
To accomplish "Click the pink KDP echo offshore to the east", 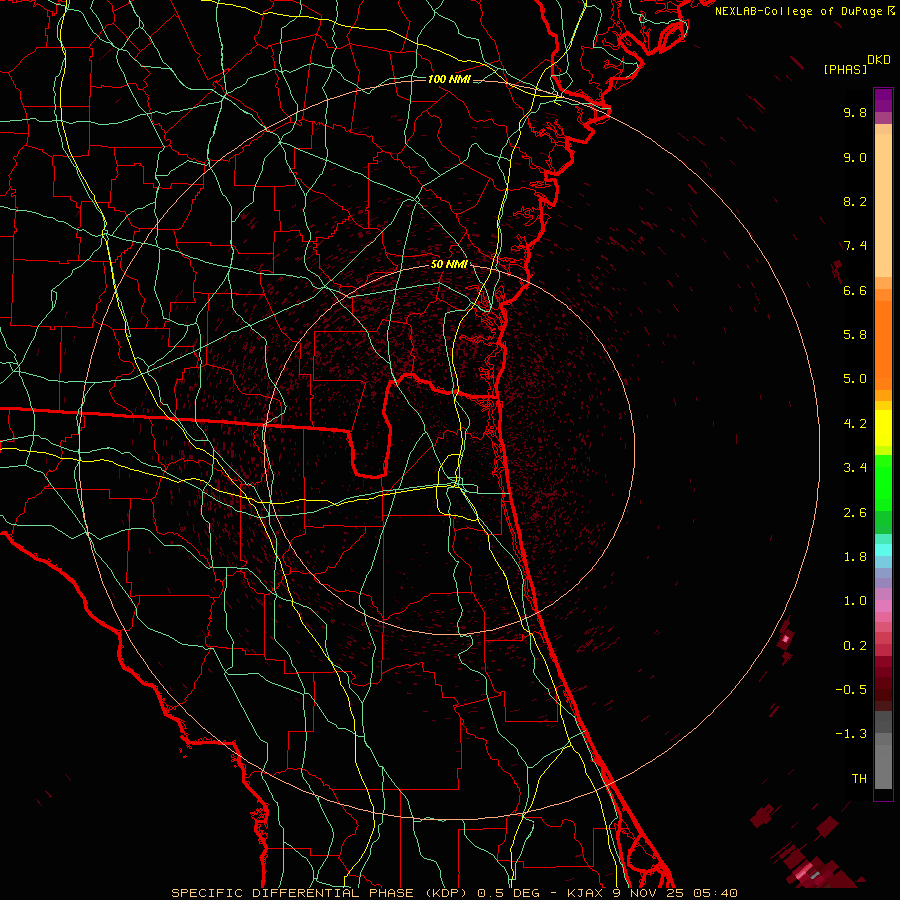I will [x=786, y=638].
